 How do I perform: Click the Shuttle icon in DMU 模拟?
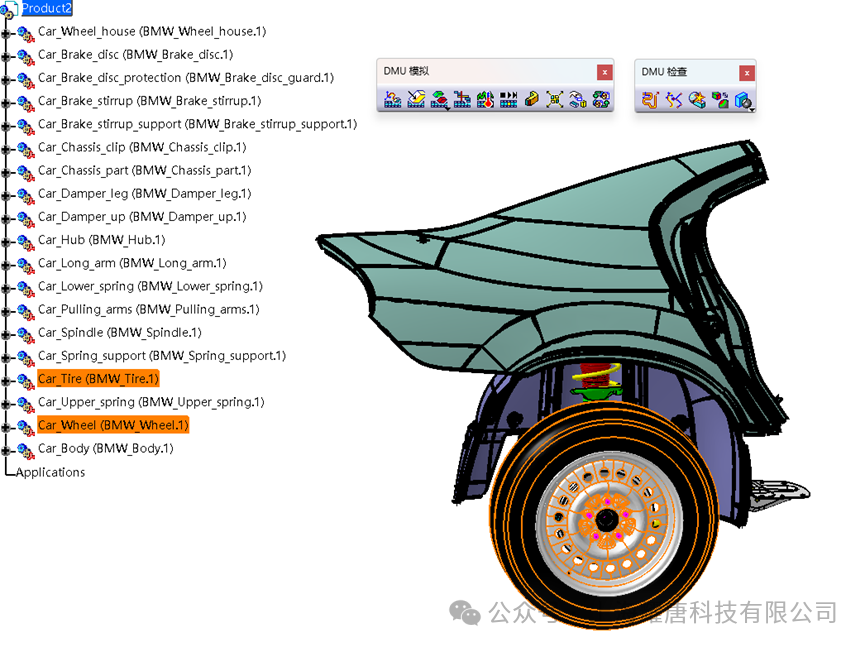pyautogui.click(x=578, y=100)
